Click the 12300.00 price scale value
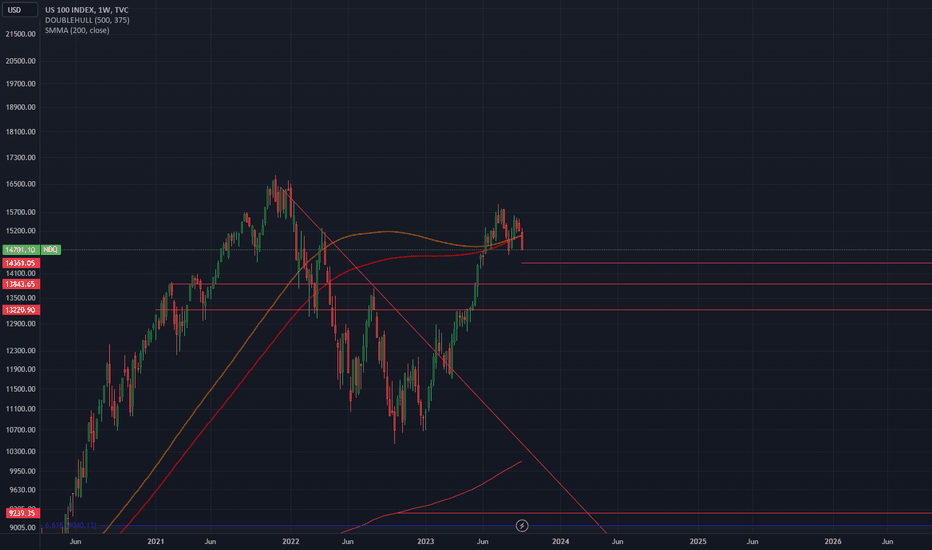This screenshot has height=550, width=932. 20,351
